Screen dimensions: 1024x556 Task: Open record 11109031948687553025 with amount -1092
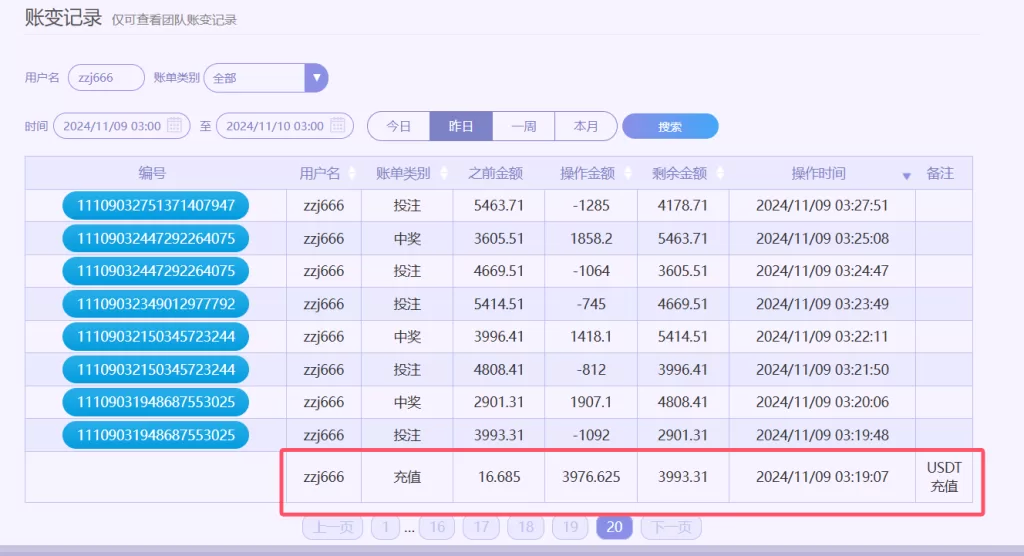[x=155, y=435]
